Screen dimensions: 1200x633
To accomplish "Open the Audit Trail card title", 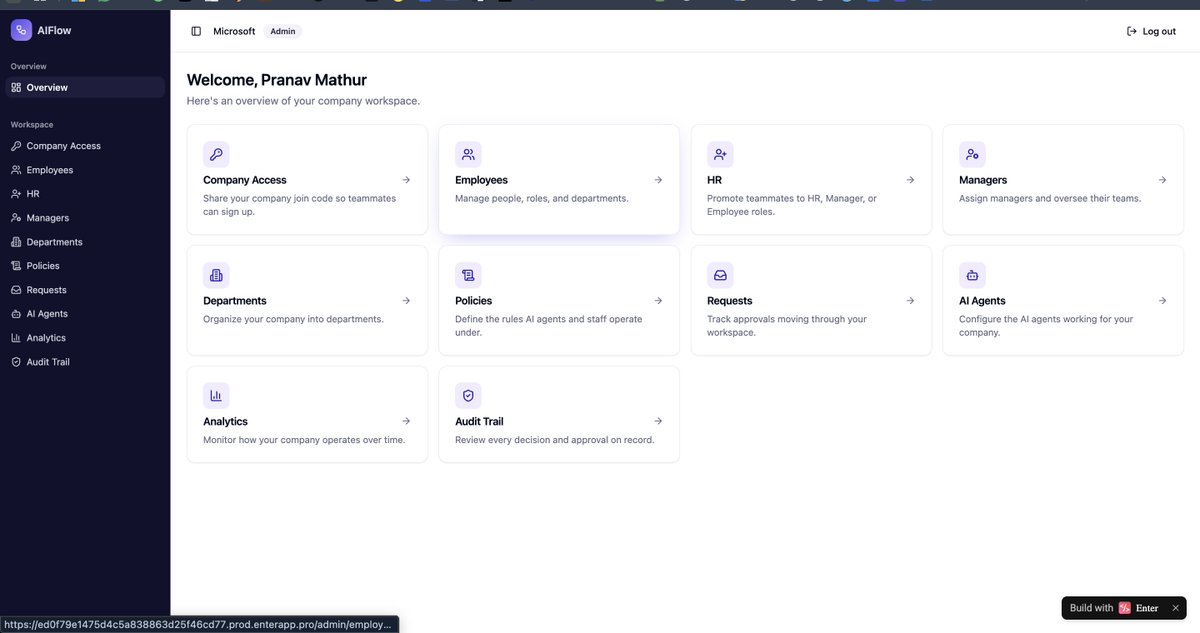I will coord(479,421).
